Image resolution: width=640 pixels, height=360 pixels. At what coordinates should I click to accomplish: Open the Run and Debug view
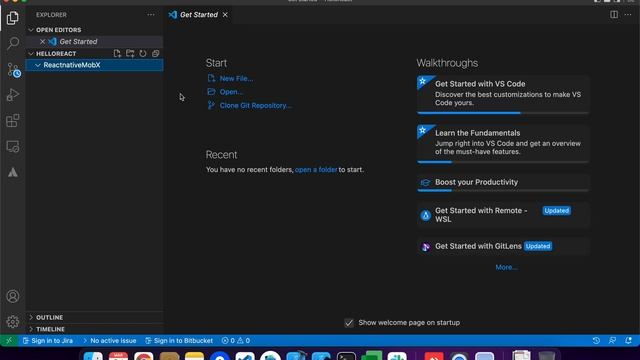tap(13, 95)
